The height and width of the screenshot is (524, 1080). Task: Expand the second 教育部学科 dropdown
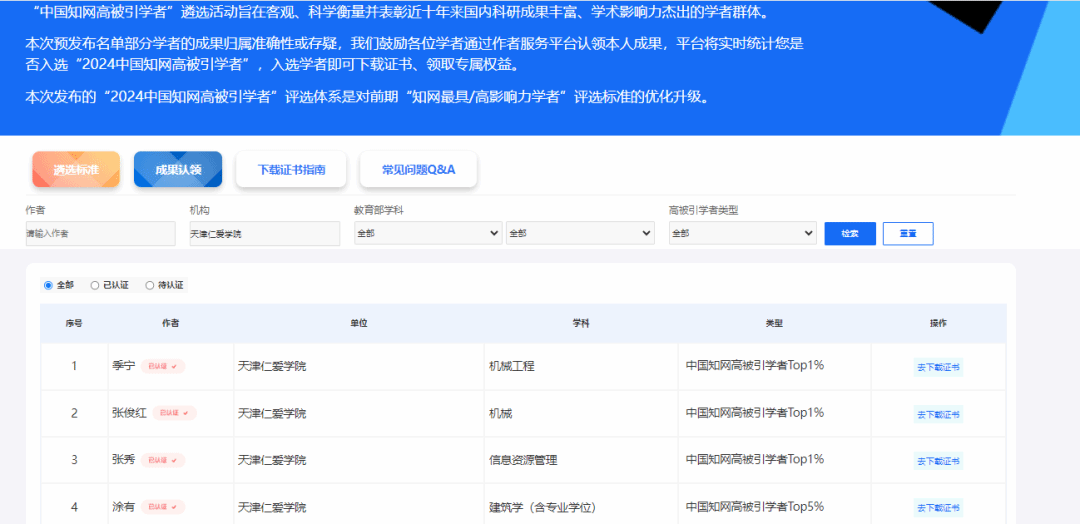click(x=580, y=233)
